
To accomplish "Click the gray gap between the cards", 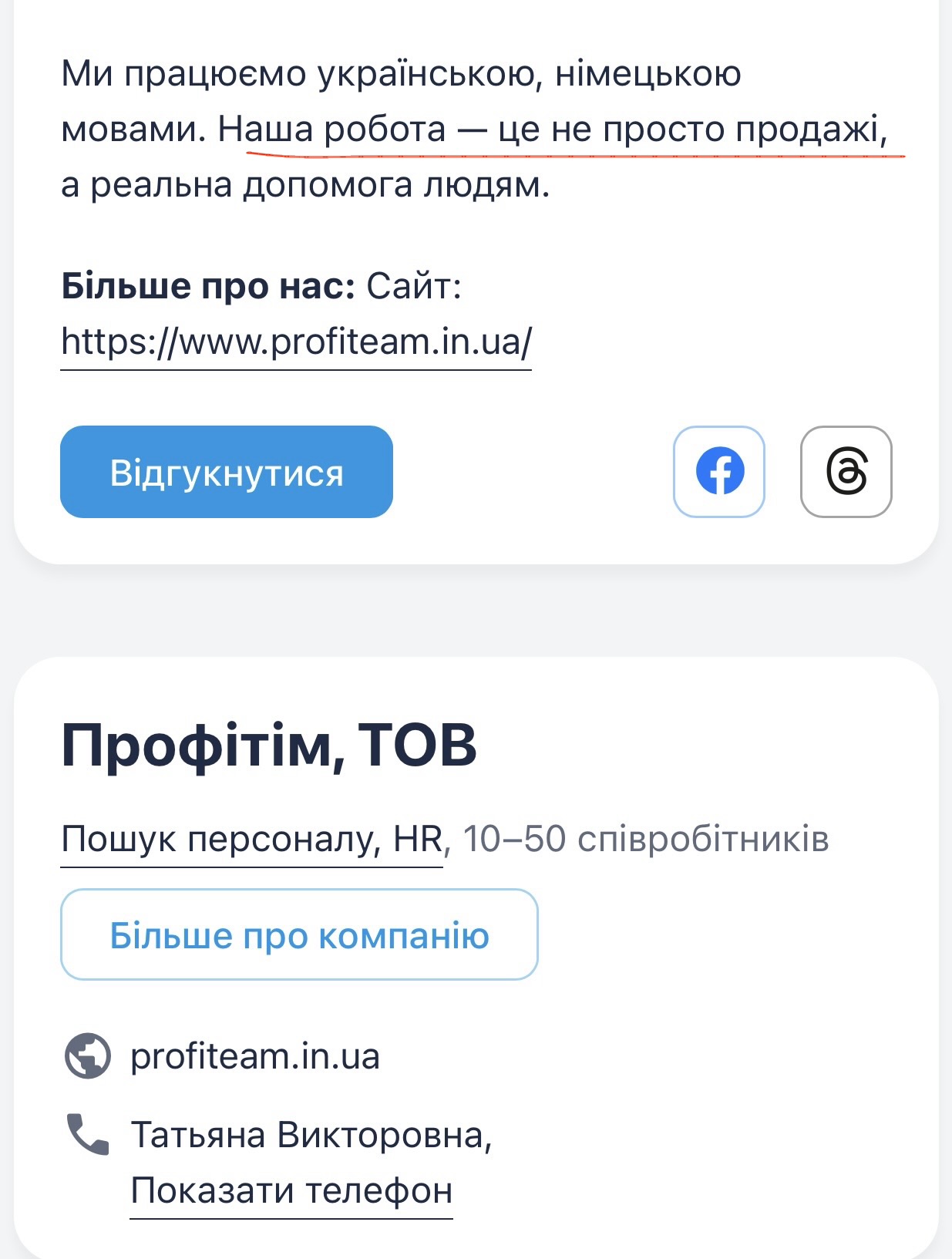I will 476,611.
